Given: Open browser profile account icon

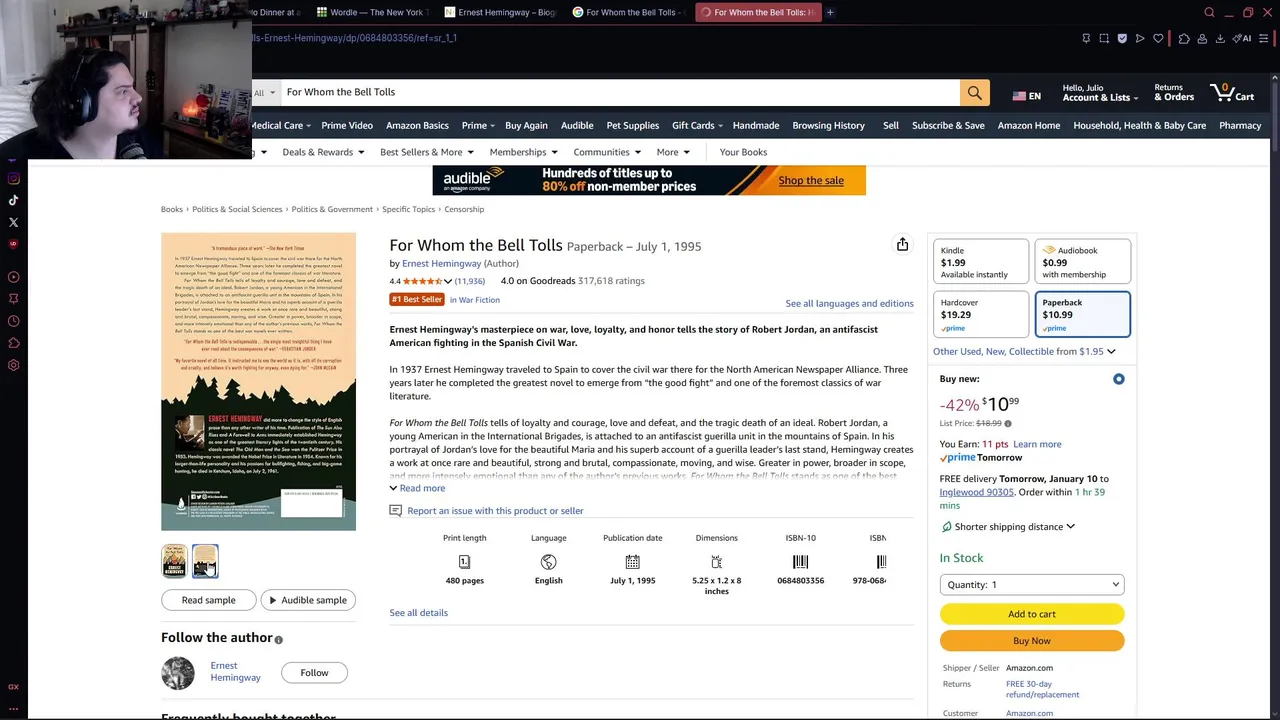Looking at the screenshot, I should point(1202,38).
